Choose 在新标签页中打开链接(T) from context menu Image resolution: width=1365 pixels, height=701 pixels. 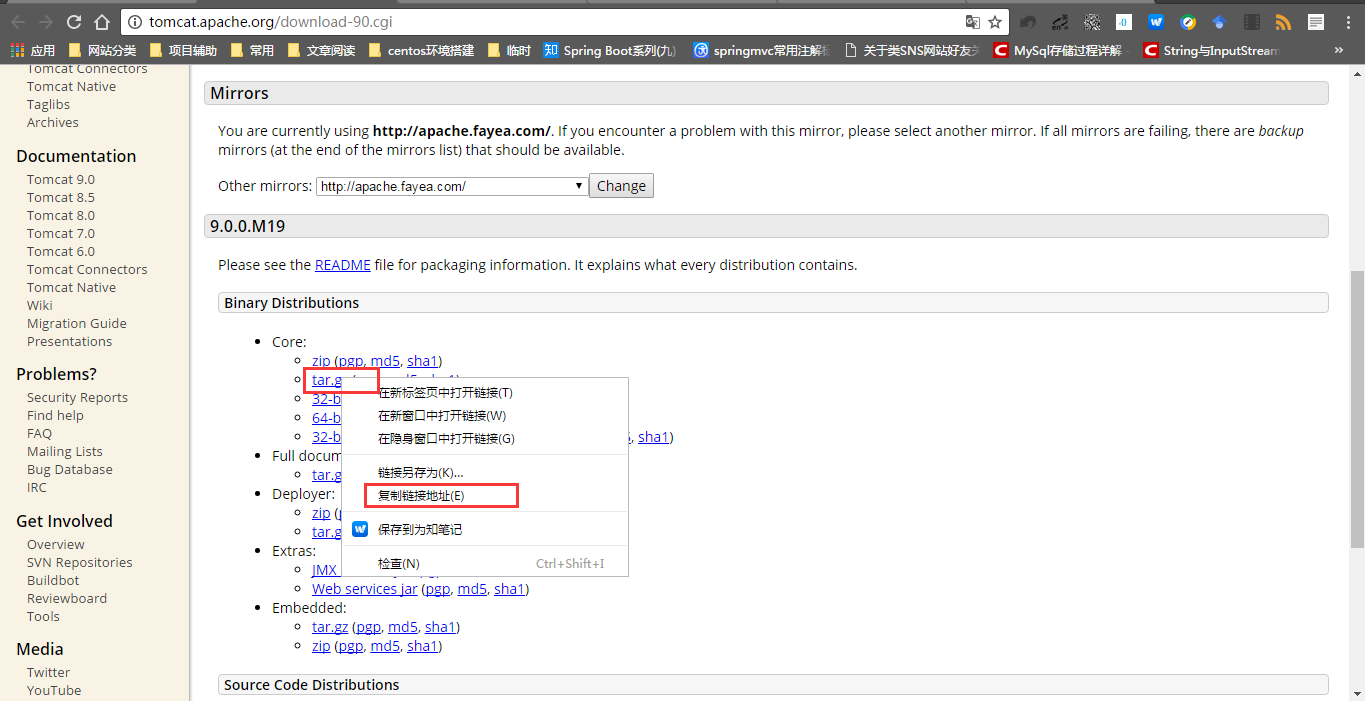485,393
